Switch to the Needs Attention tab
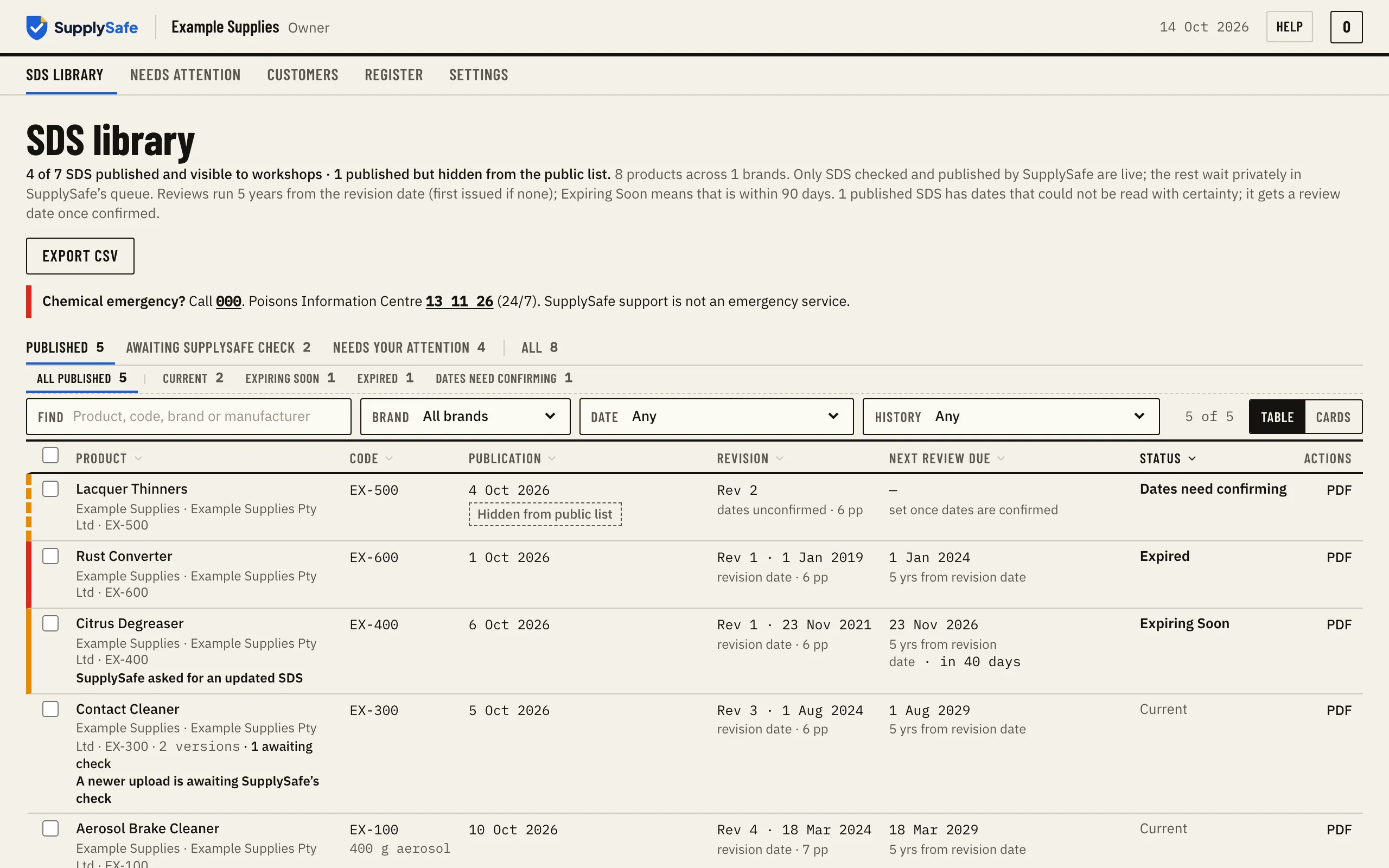Viewport: 1389px width, 868px height. [185, 75]
